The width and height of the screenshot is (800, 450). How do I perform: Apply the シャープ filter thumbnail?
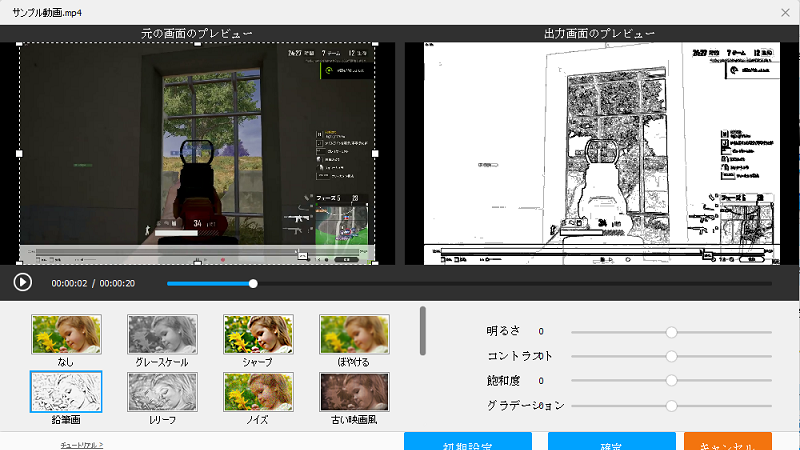(258, 334)
